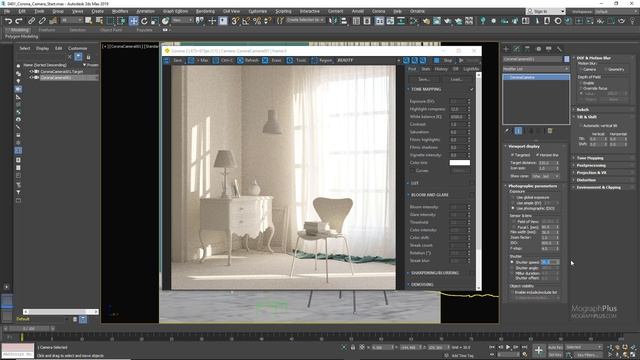640x360 pixels.
Task: Click Refresh in Corona frame buffer
Action: (249, 60)
